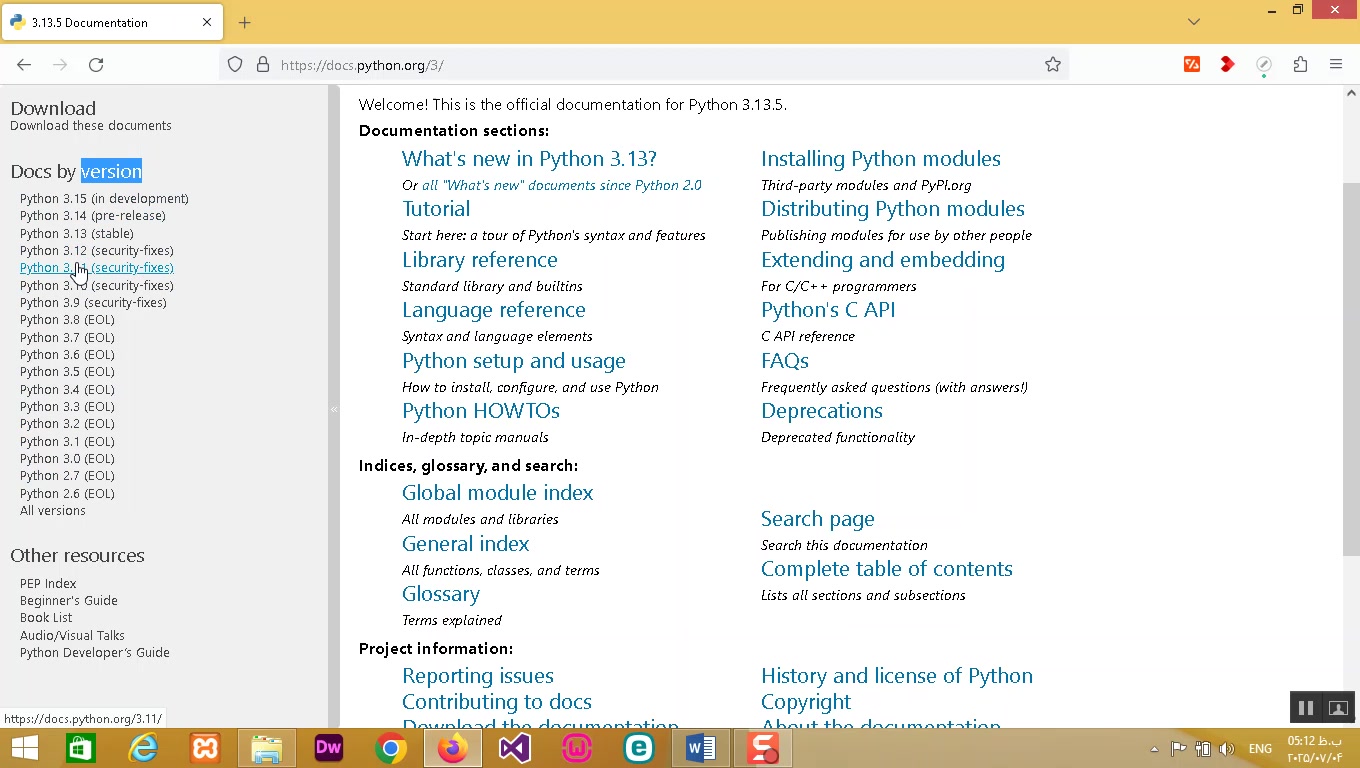The height and width of the screenshot is (768, 1360).
Task: Click the page vertical scrollbar
Action: (1351, 370)
